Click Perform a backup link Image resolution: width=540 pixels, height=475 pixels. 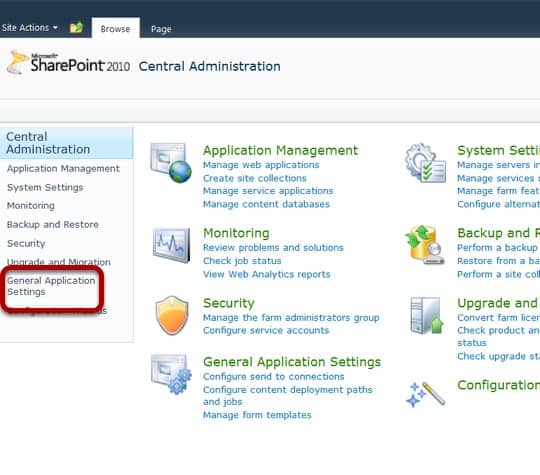[x=498, y=248]
